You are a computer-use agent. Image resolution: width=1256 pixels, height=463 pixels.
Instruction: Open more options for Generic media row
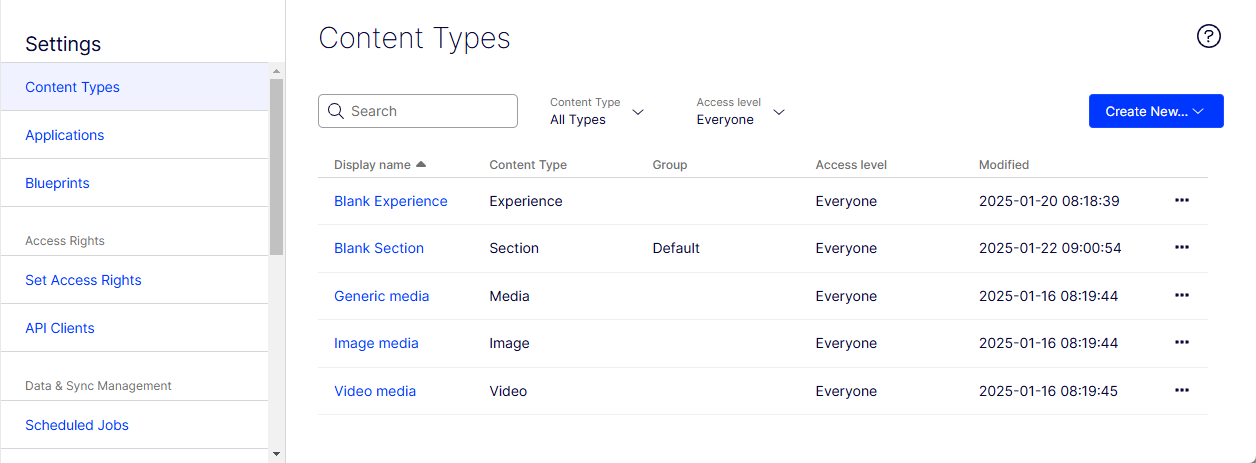[1182, 295]
